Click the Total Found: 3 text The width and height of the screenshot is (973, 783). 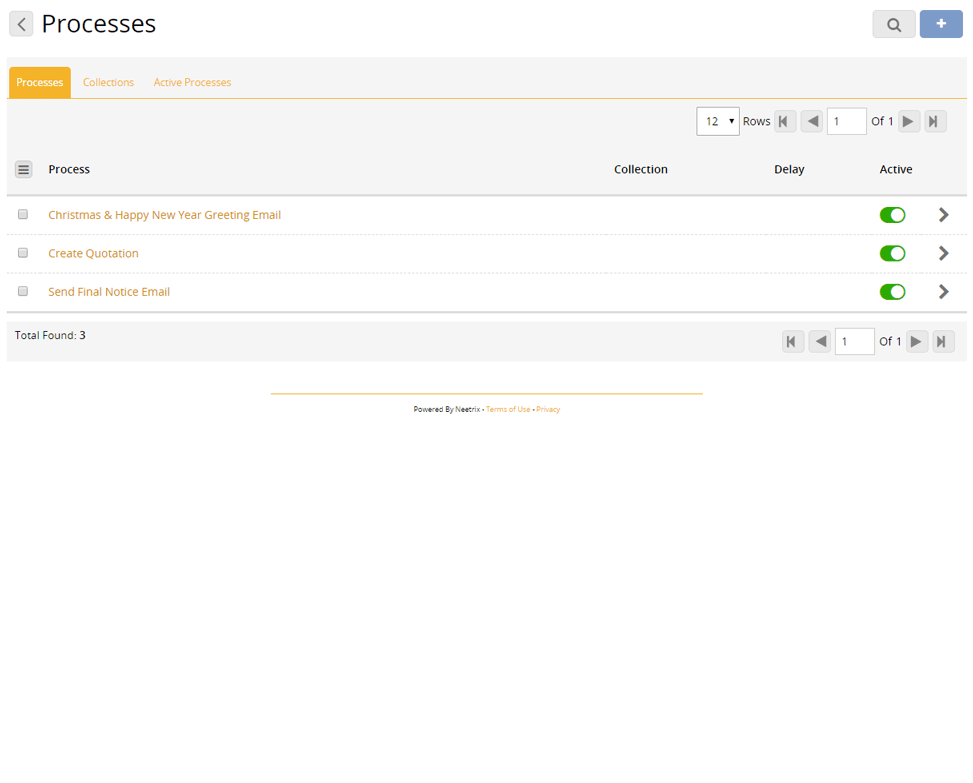click(50, 335)
